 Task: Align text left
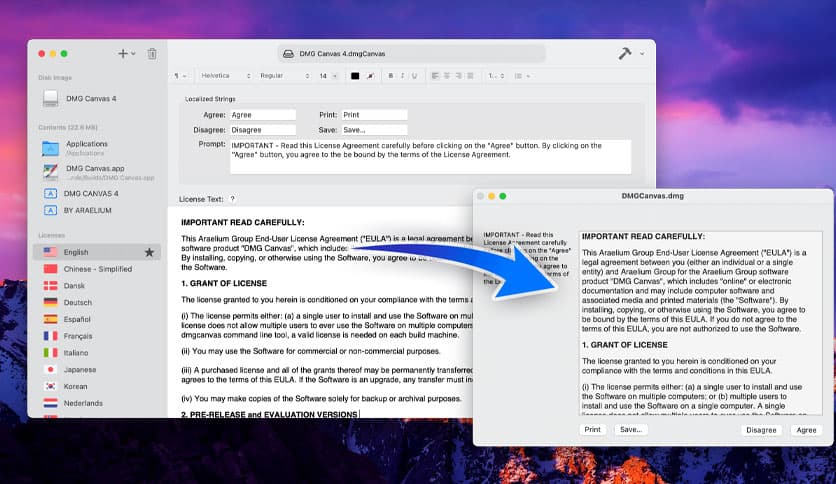tap(435, 76)
